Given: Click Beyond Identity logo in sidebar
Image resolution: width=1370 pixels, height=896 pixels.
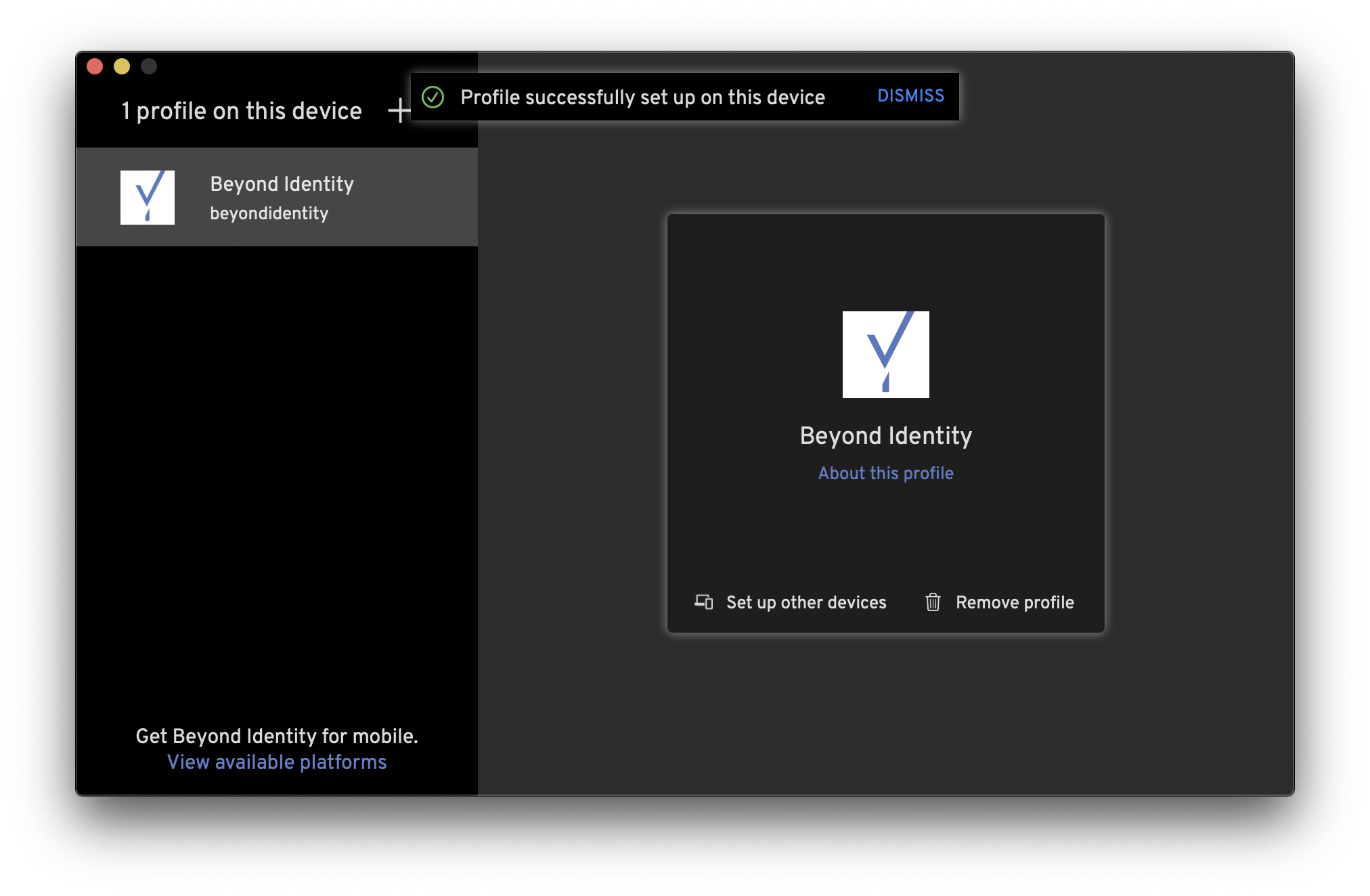Looking at the screenshot, I should click(148, 197).
